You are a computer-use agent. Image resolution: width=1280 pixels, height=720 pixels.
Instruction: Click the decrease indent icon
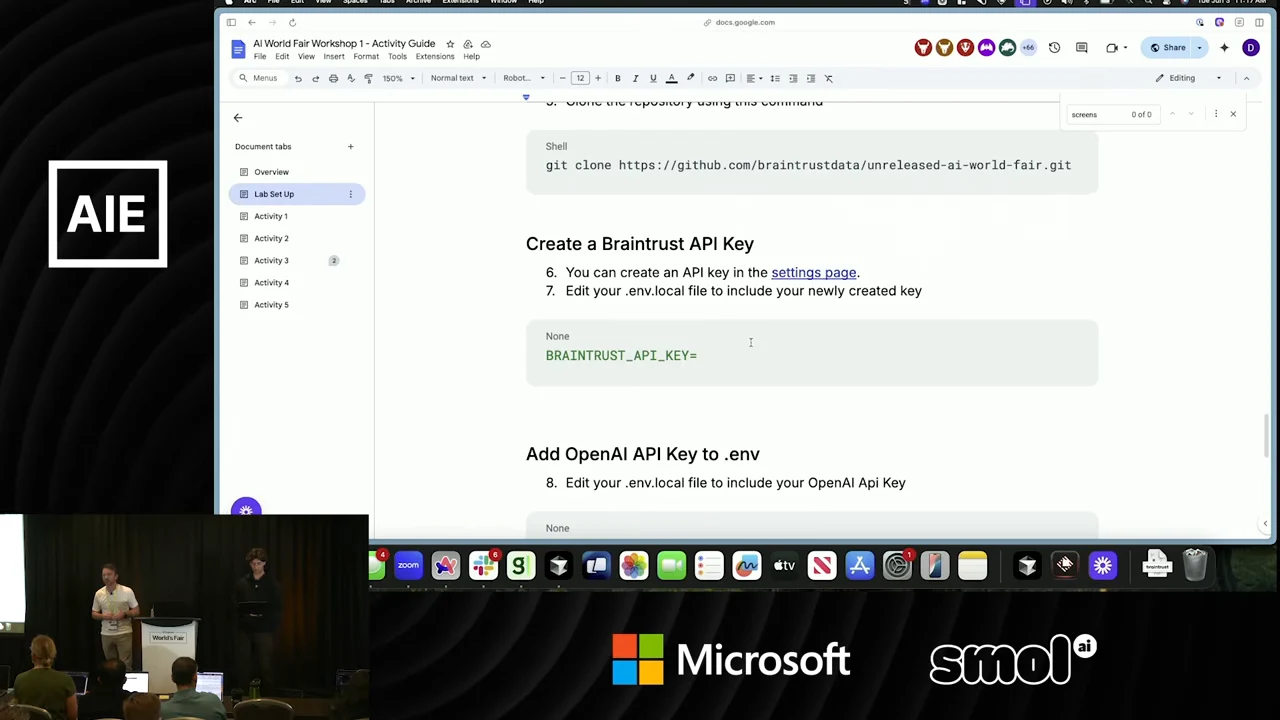[x=793, y=78]
